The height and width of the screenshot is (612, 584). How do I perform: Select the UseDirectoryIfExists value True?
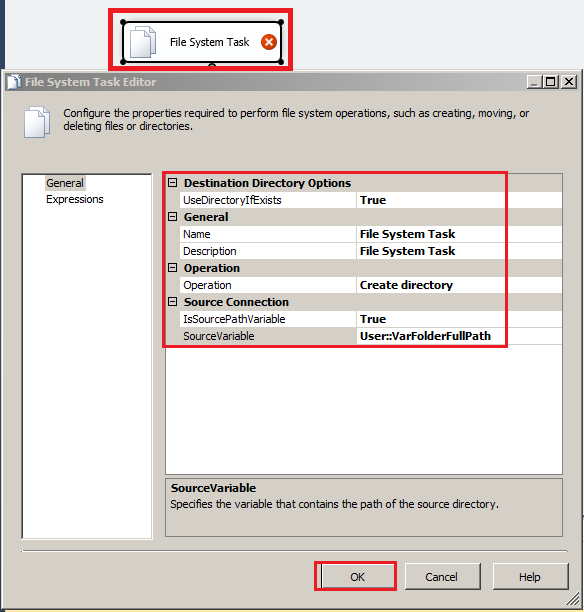coord(459,200)
